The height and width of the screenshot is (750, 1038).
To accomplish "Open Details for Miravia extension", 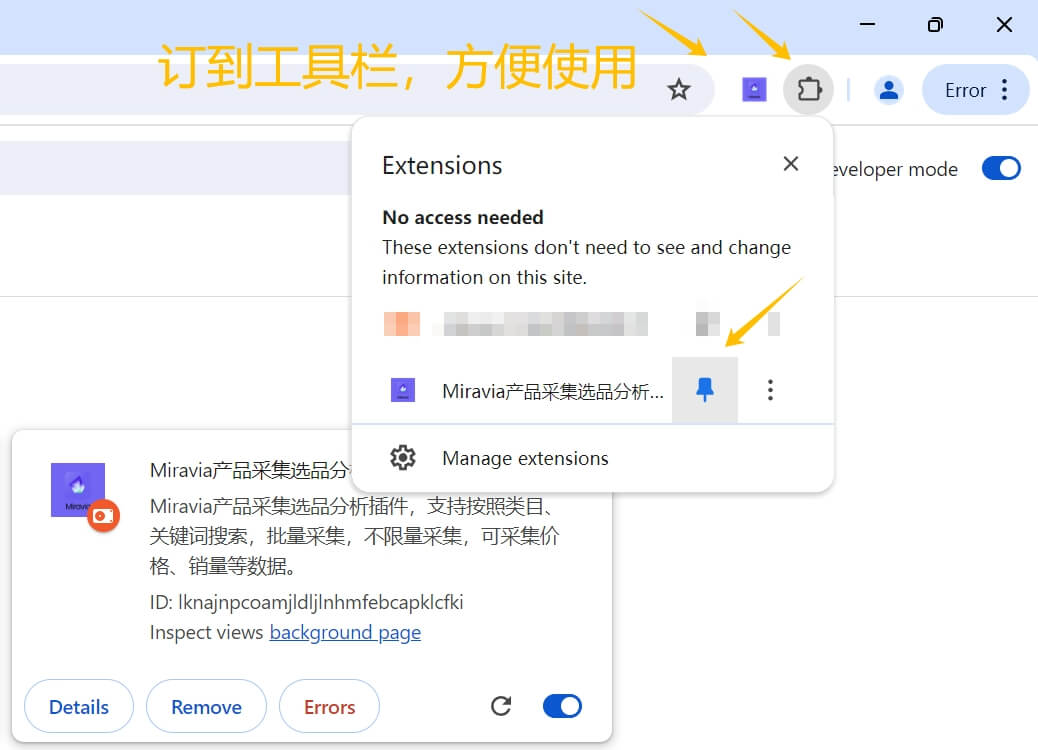I will tap(79, 706).
